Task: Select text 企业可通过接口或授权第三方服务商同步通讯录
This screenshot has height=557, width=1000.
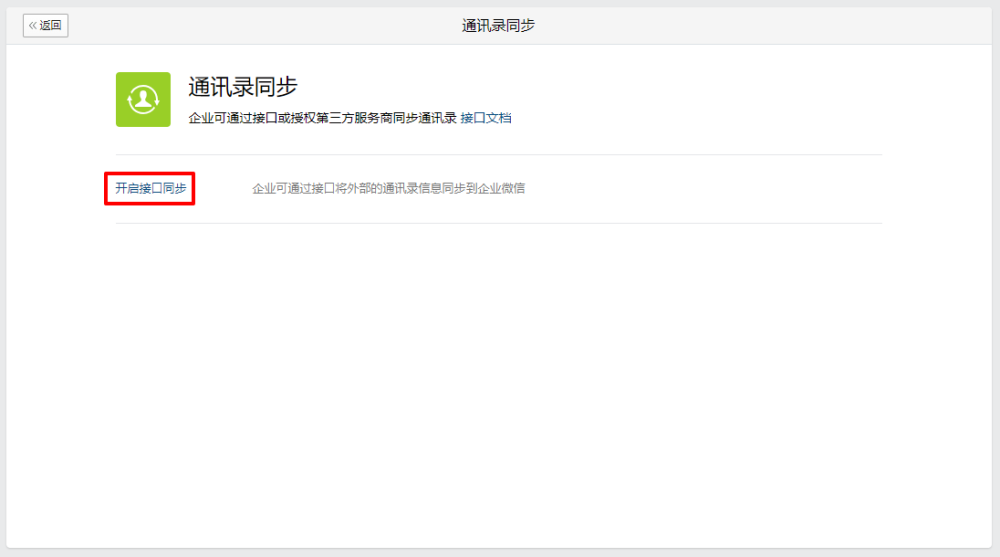Action: click(x=323, y=118)
